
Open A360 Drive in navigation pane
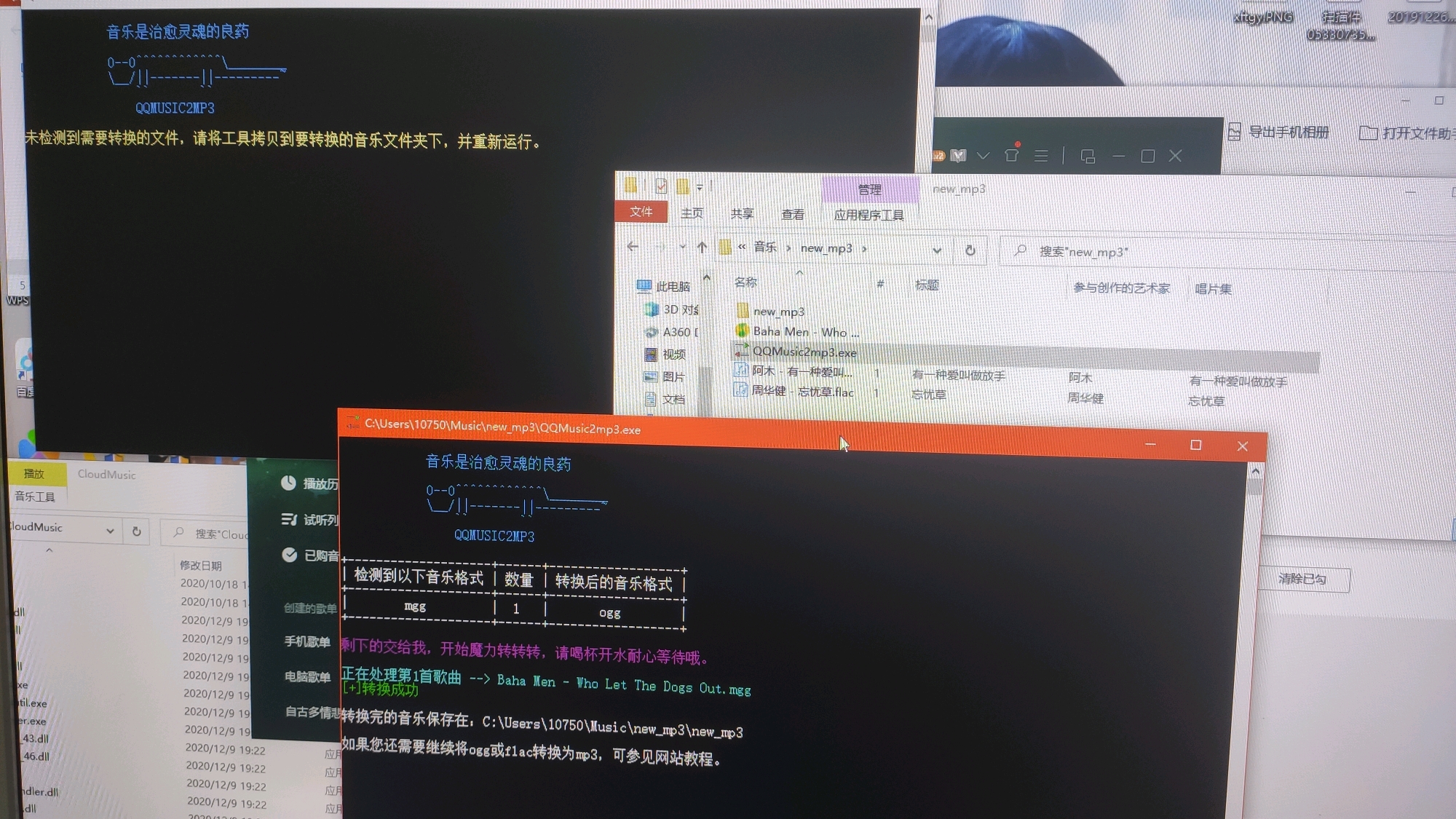tap(671, 332)
